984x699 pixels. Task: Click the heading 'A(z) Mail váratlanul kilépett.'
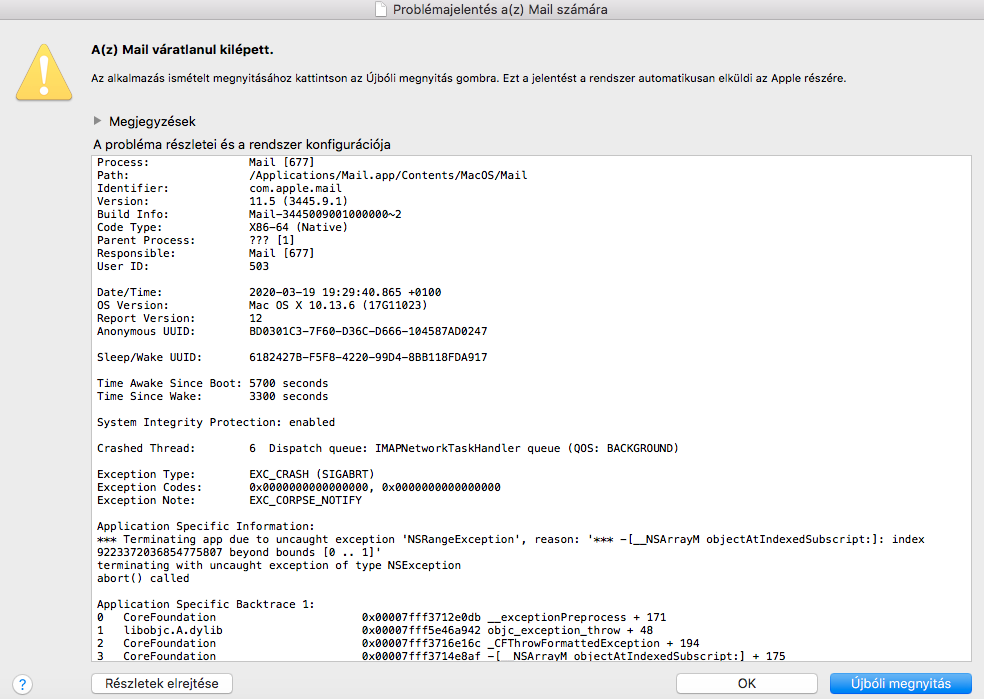(x=182, y=50)
